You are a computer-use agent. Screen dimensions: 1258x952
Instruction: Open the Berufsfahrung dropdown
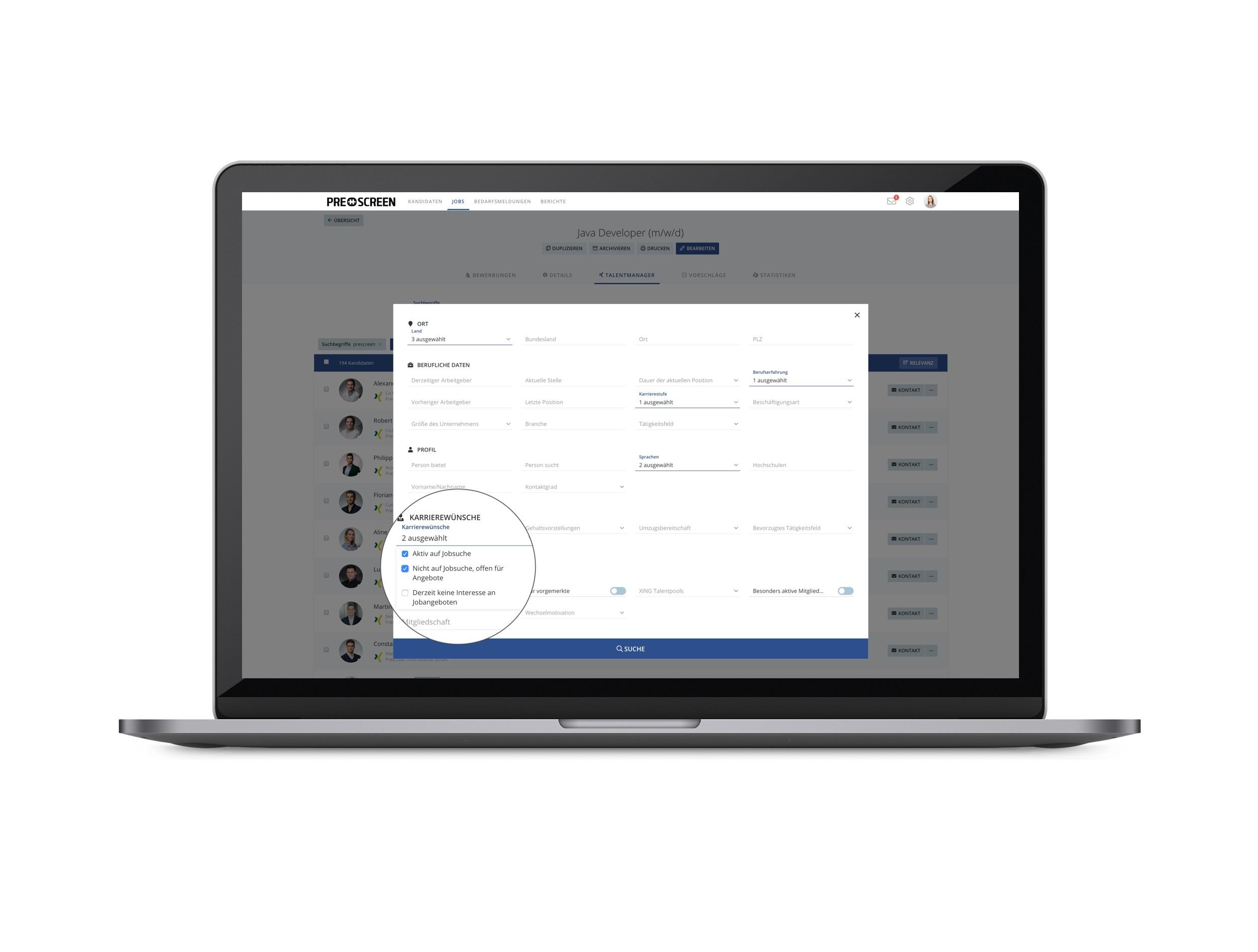(801, 380)
